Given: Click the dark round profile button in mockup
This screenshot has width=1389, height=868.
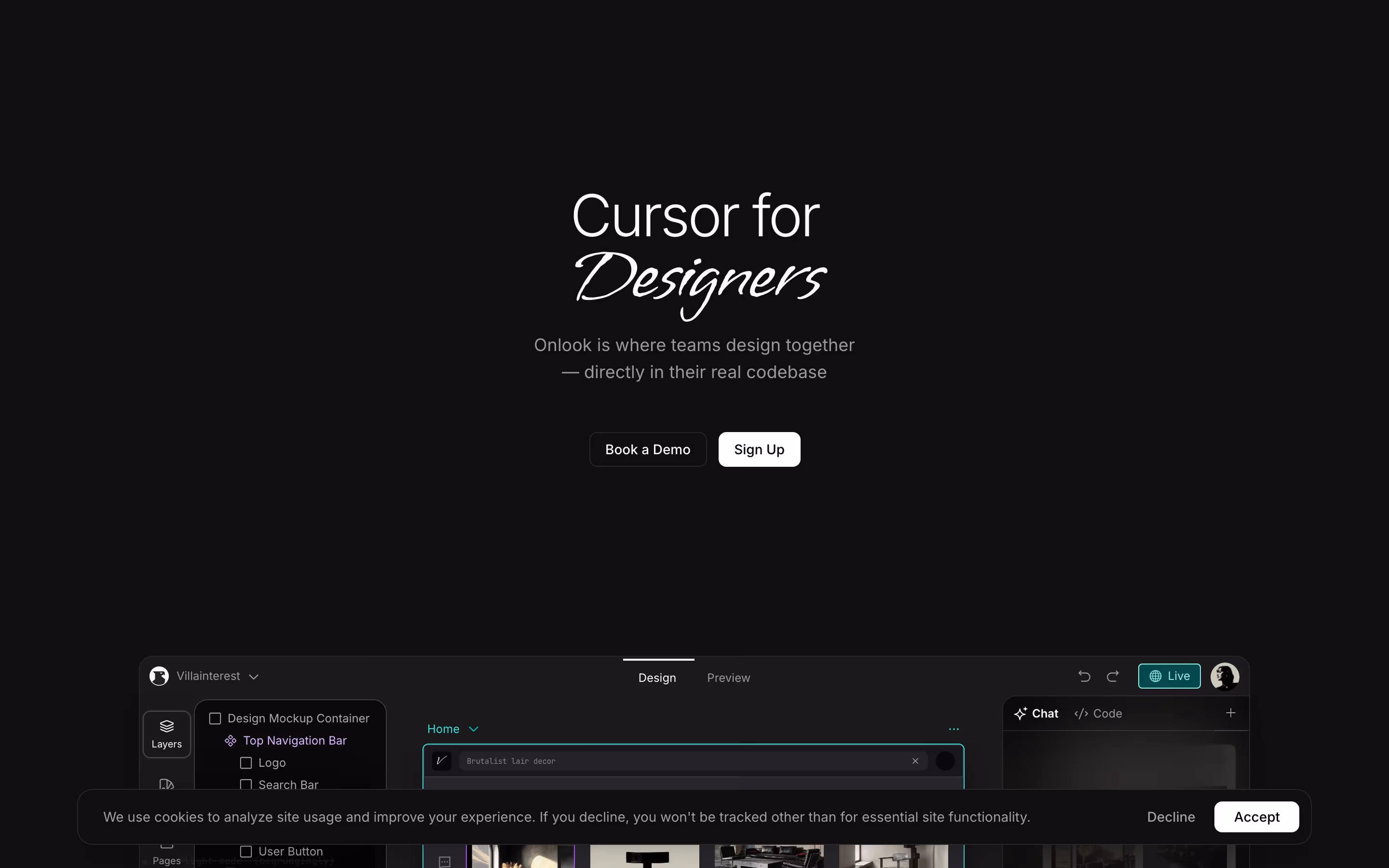Looking at the screenshot, I should (945, 761).
